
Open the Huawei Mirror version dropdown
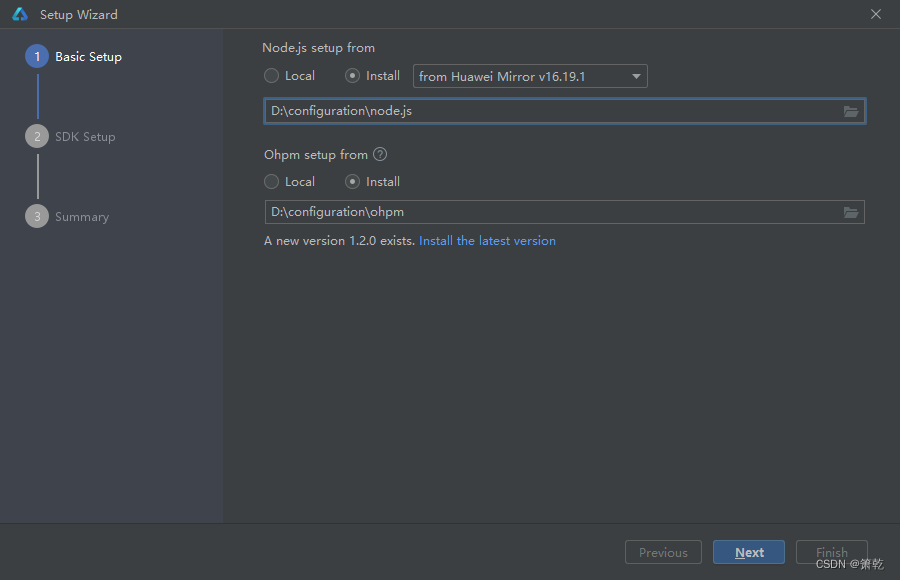click(530, 76)
